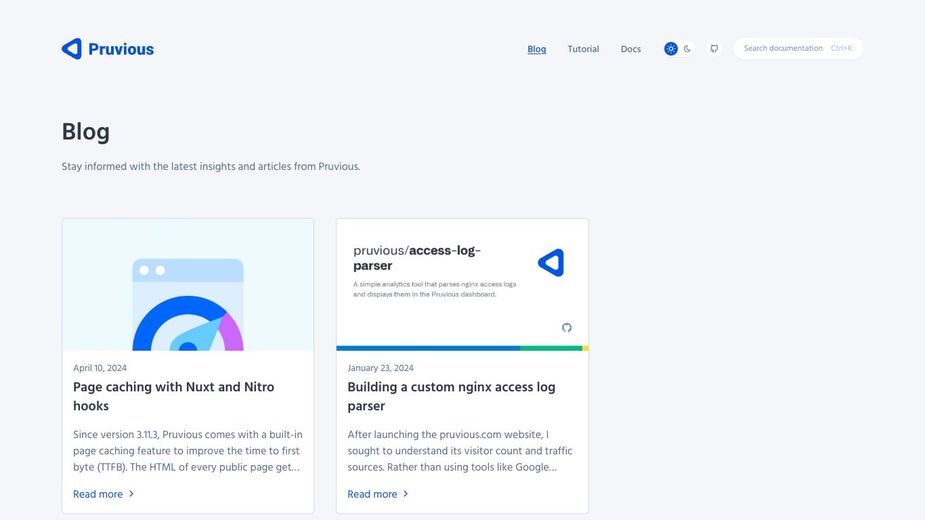Open the access-log-parser article thumbnail
This screenshot has height=520, width=925.
(462, 284)
